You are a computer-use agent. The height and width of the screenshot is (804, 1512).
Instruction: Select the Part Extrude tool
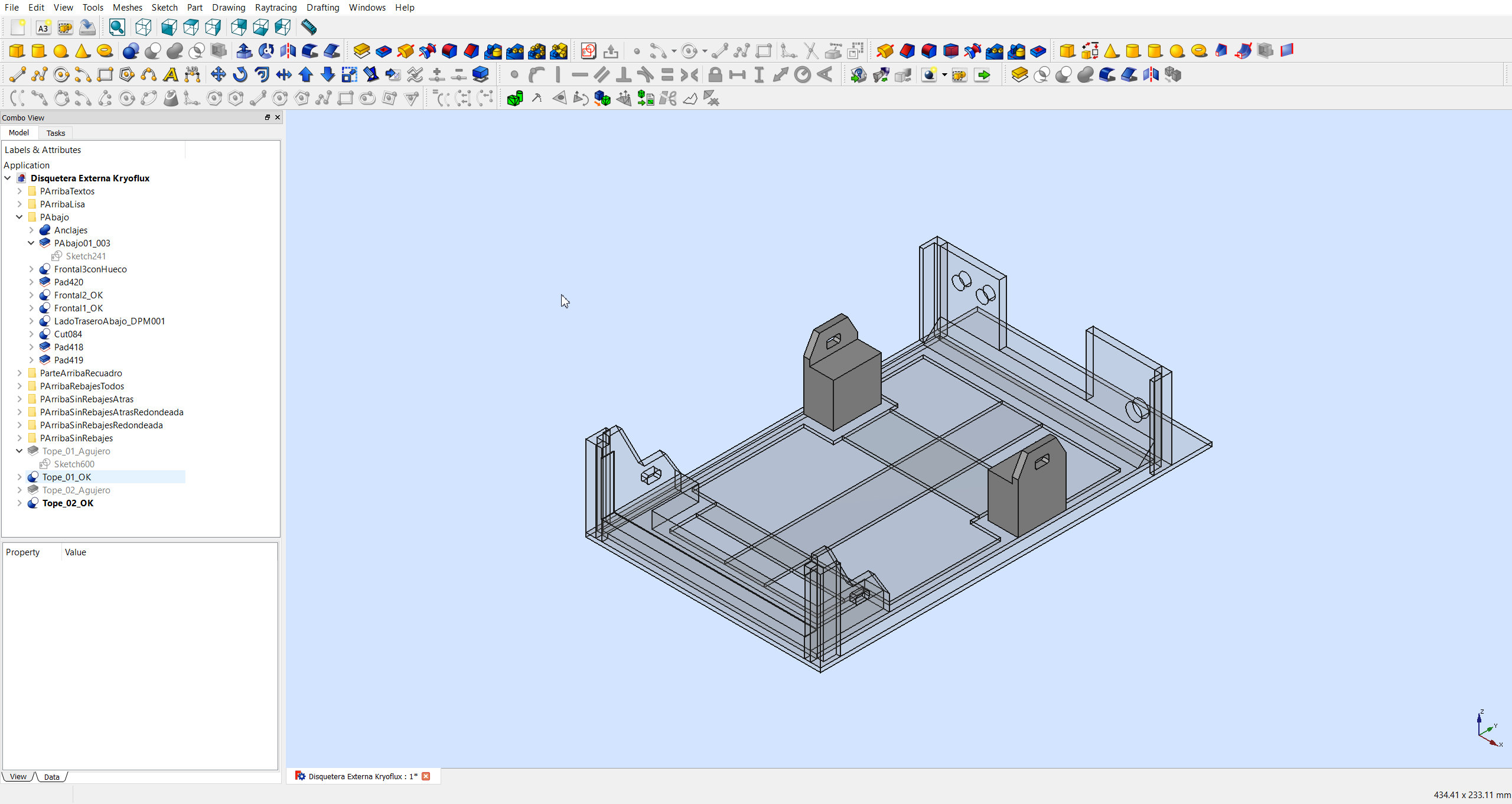pyautogui.click(x=244, y=51)
